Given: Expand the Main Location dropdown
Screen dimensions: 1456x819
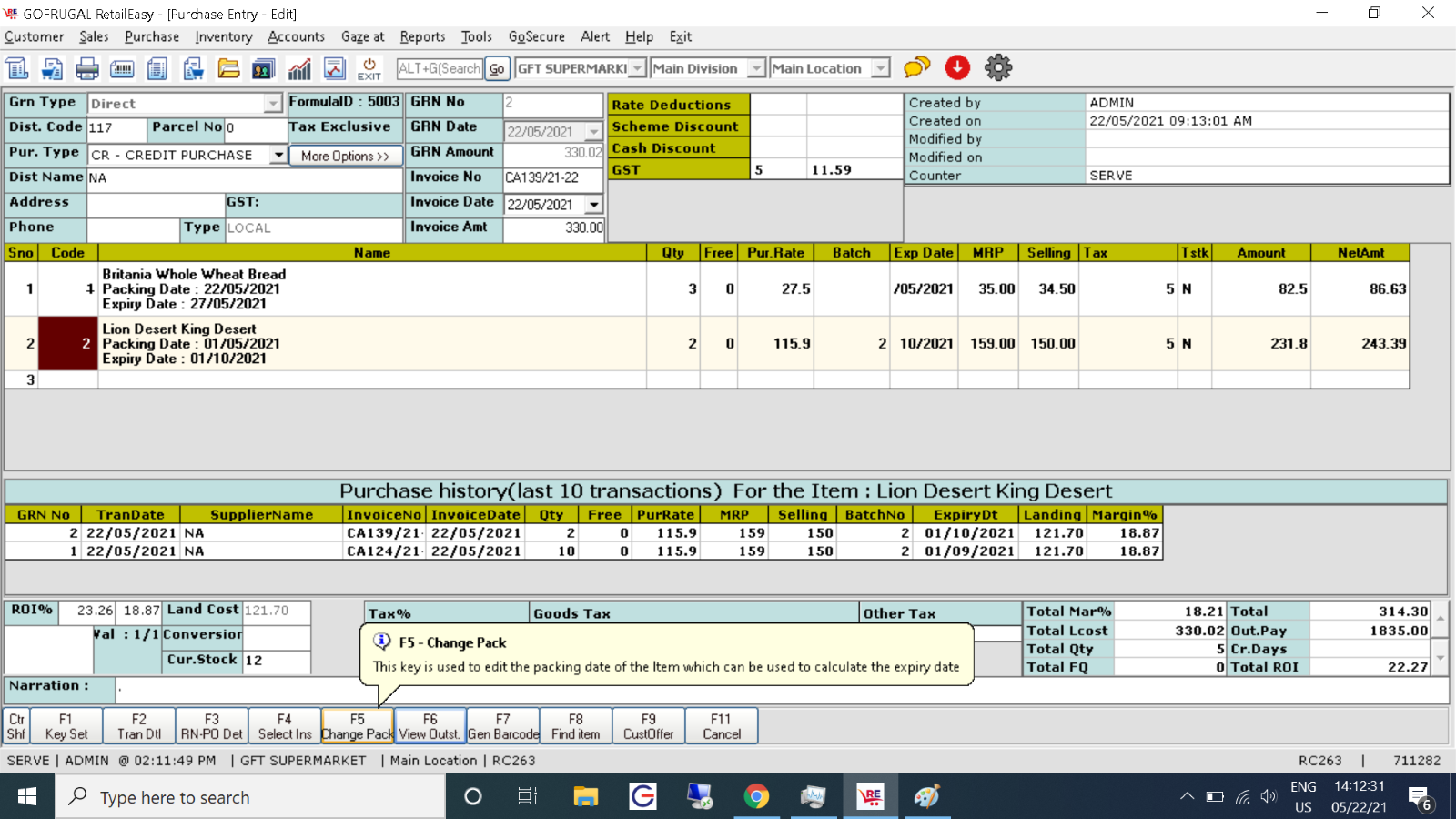Looking at the screenshot, I should pos(880,68).
